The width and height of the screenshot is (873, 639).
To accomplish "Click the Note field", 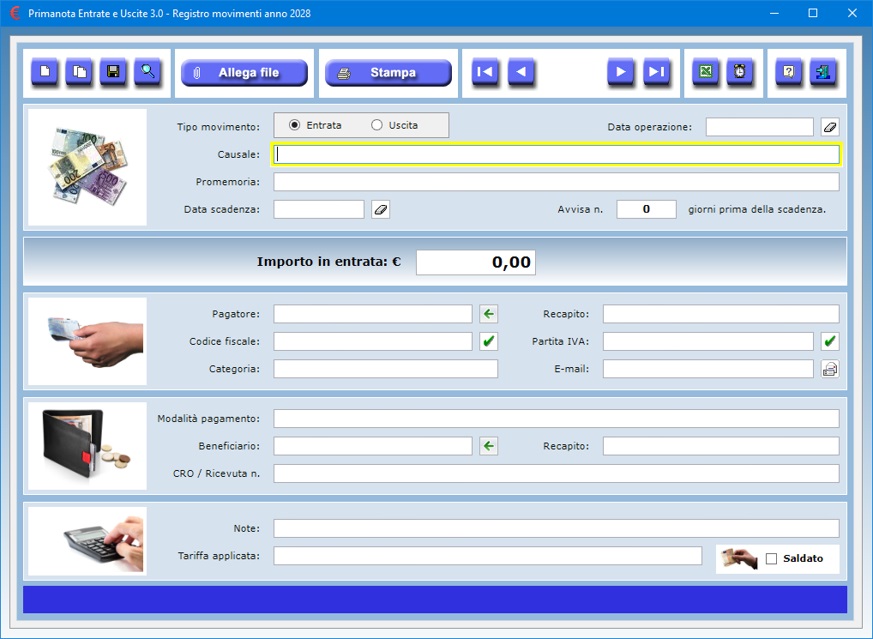I will 556,528.
